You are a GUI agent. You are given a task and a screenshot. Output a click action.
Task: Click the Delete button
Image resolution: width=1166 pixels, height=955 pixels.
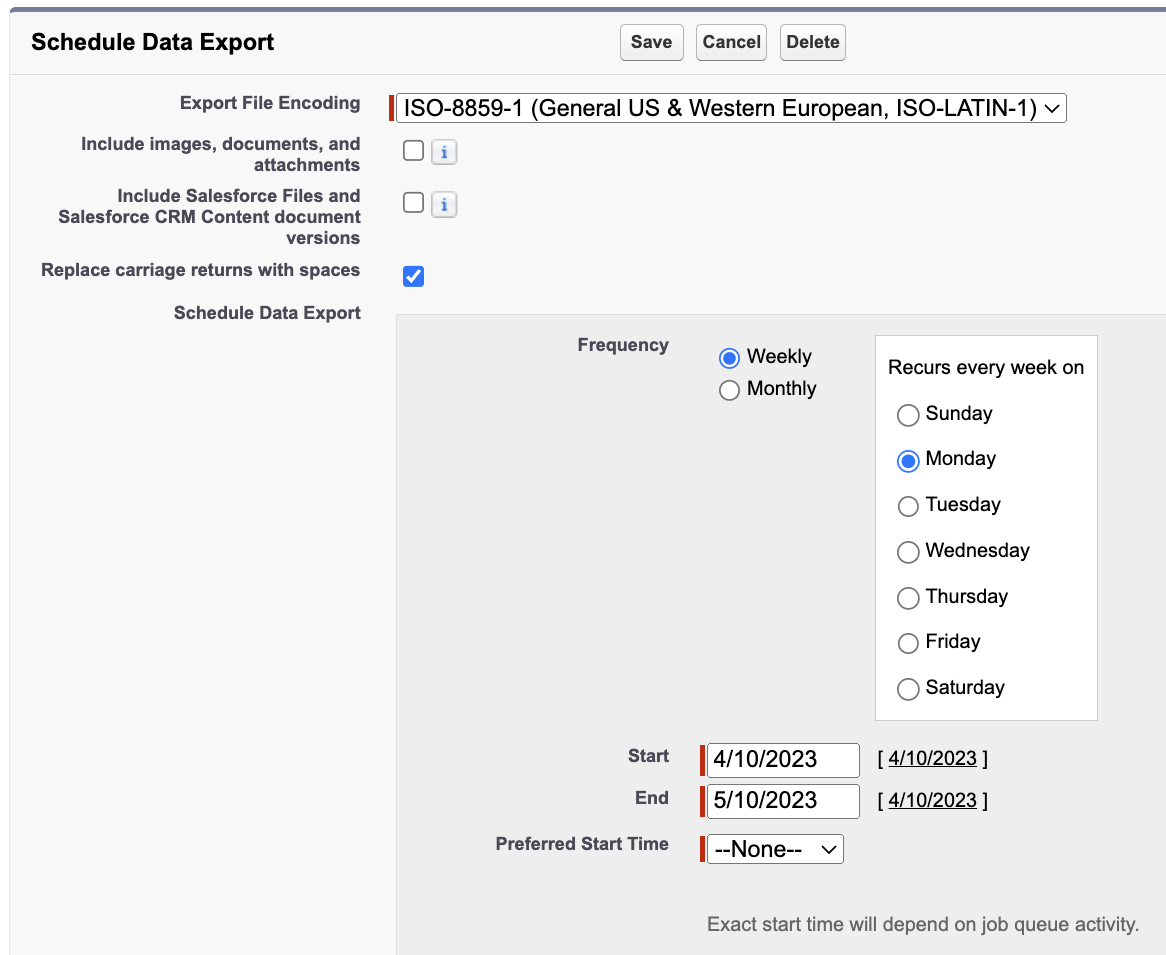click(x=813, y=42)
